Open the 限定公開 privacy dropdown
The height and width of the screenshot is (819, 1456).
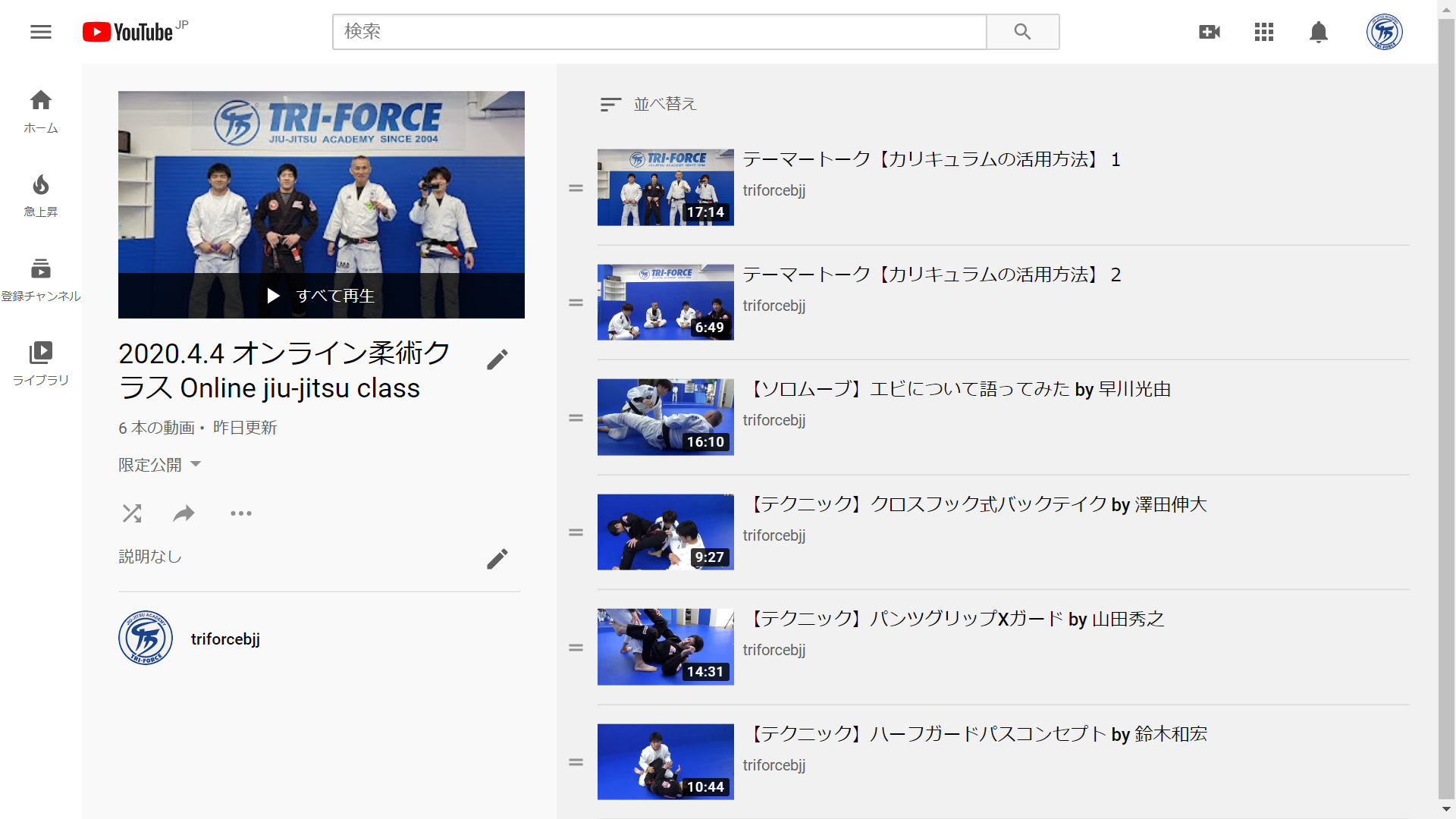click(x=160, y=464)
